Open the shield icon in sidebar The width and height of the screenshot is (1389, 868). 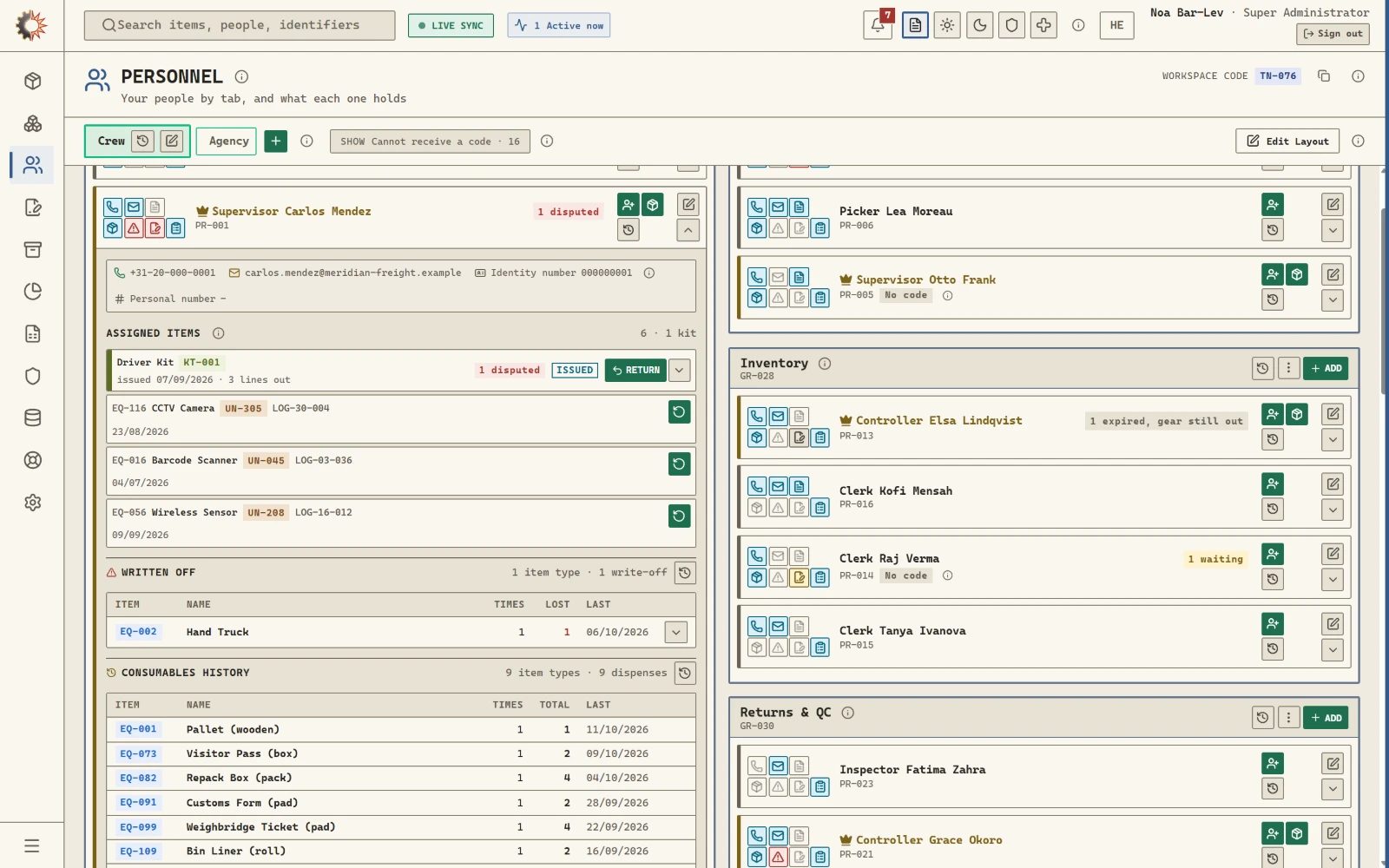click(x=33, y=376)
